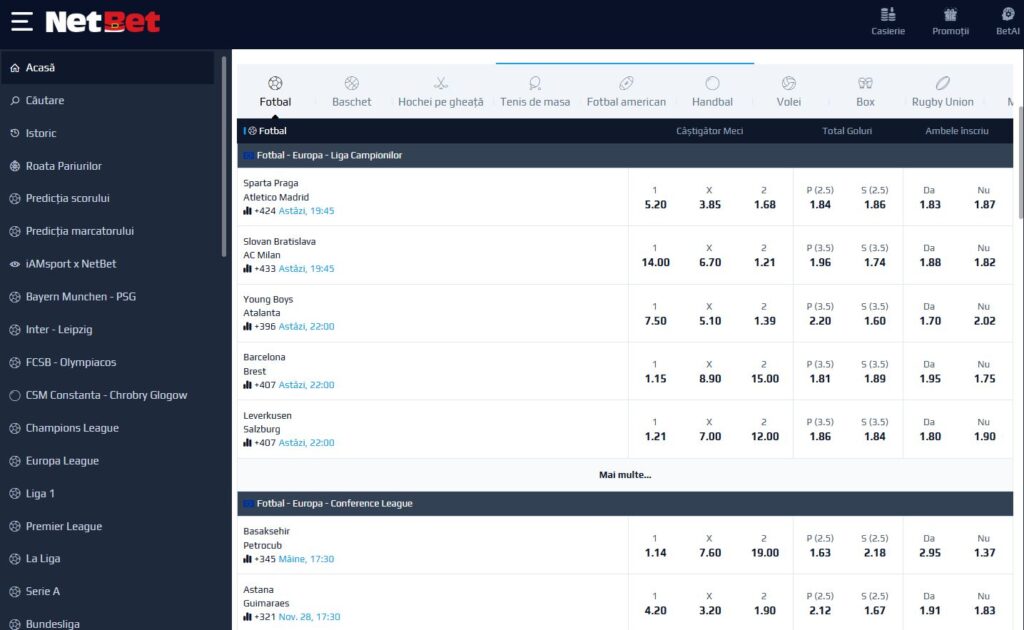Image resolution: width=1024 pixels, height=630 pixels.
Task: Click the Fotbal tab soccer ball icon
Action: (275, 83)
